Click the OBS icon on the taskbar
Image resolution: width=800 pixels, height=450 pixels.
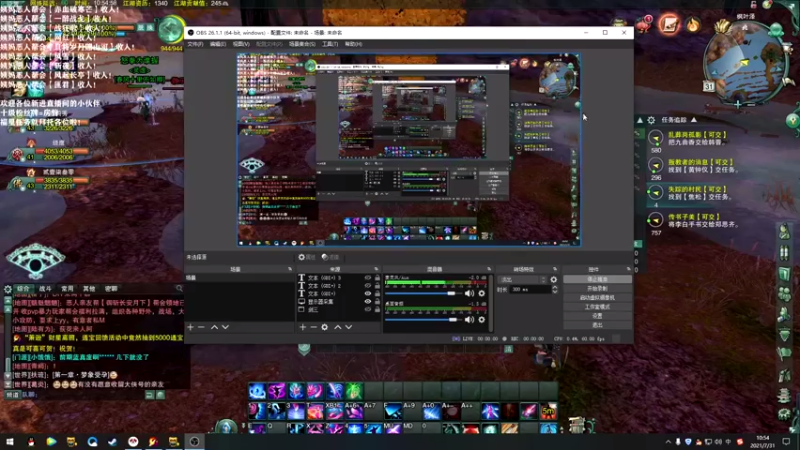pyautogui.click(x=194, y=442)
